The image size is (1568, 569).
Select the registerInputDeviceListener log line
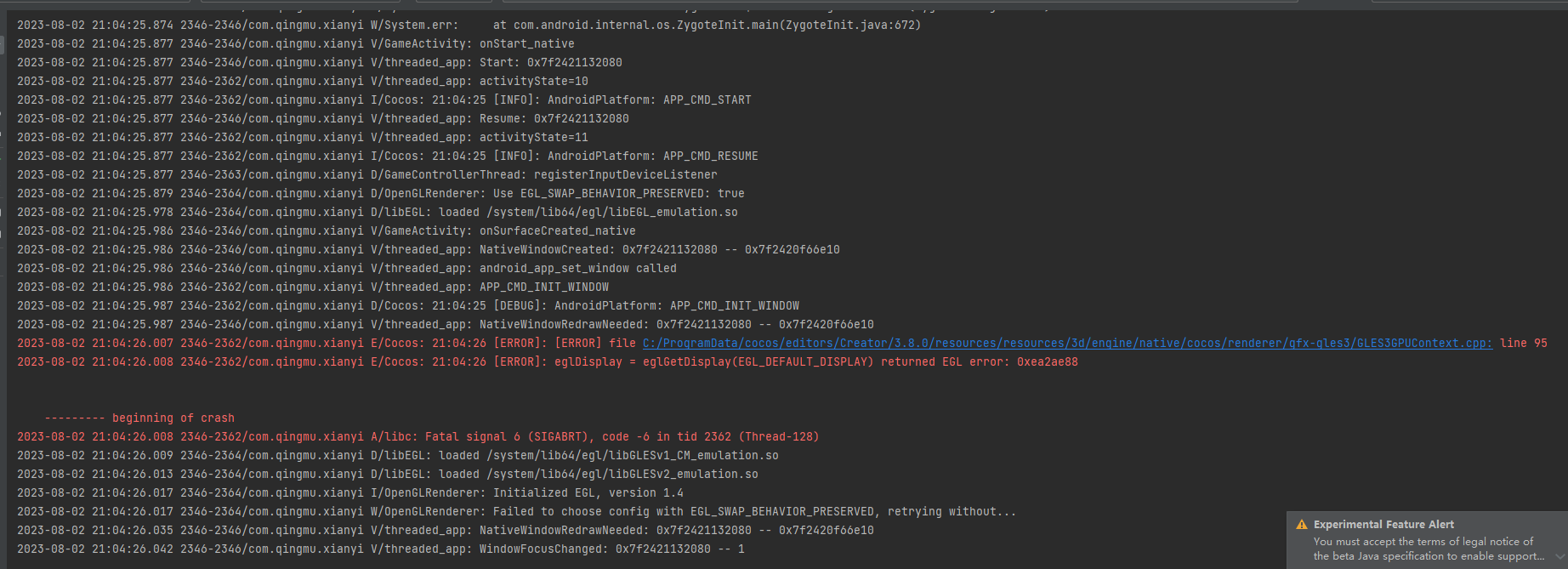pyautogui.click(x=366, y=174)
